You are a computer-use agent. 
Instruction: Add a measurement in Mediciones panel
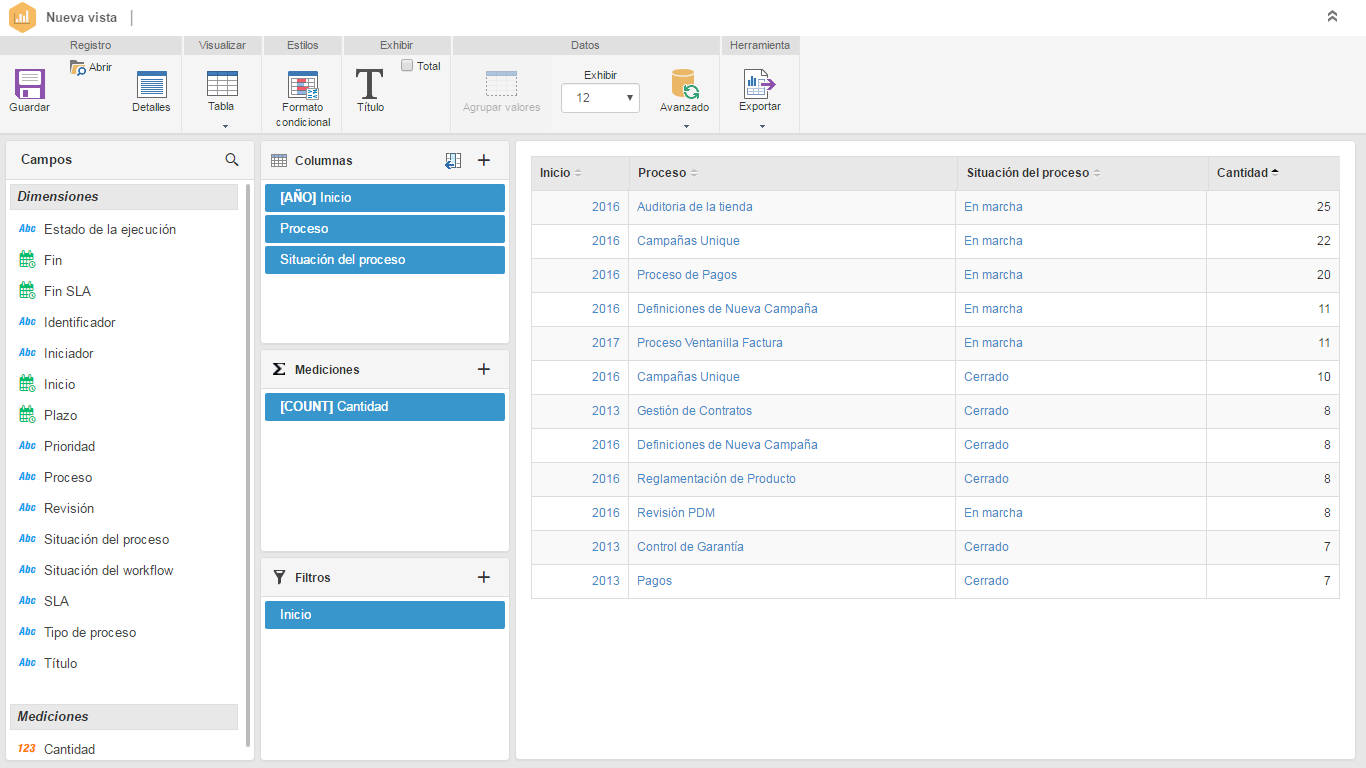pyautogui.click(x=484, y=369)
